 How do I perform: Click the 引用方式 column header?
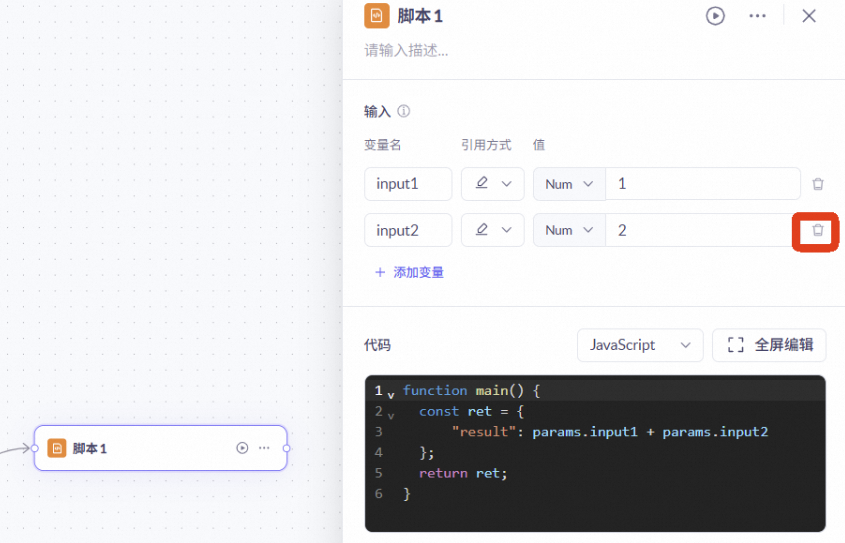486,145
